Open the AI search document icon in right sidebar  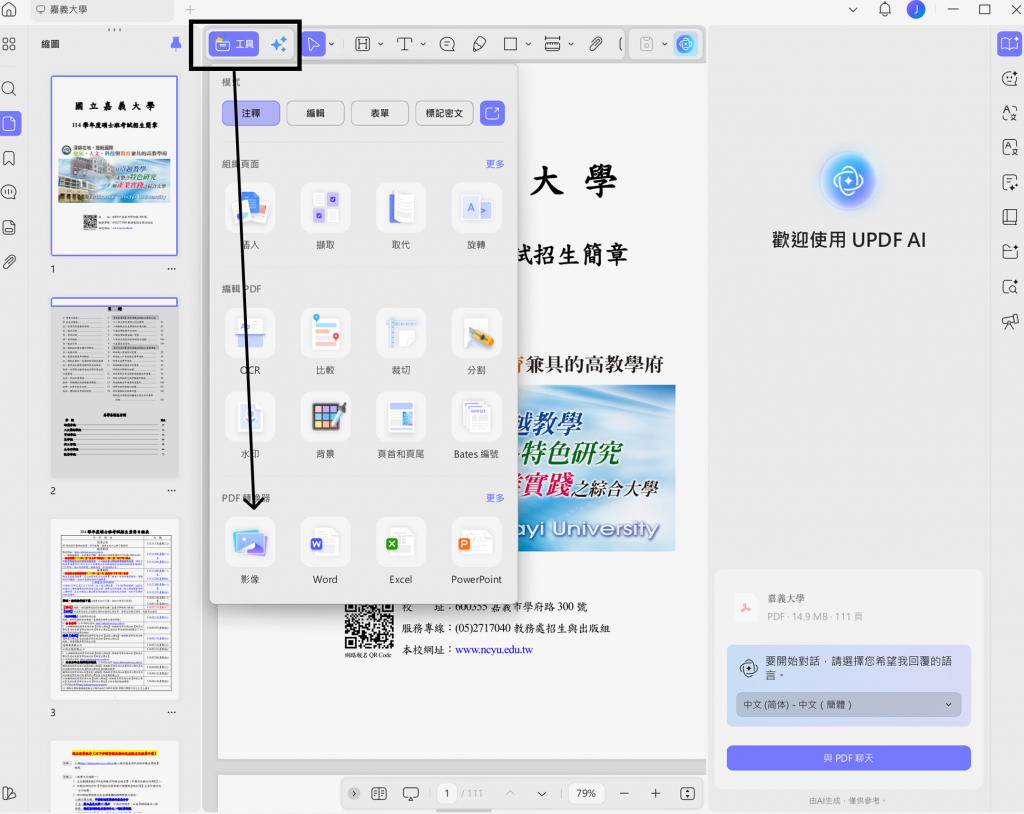(1010, 287)
